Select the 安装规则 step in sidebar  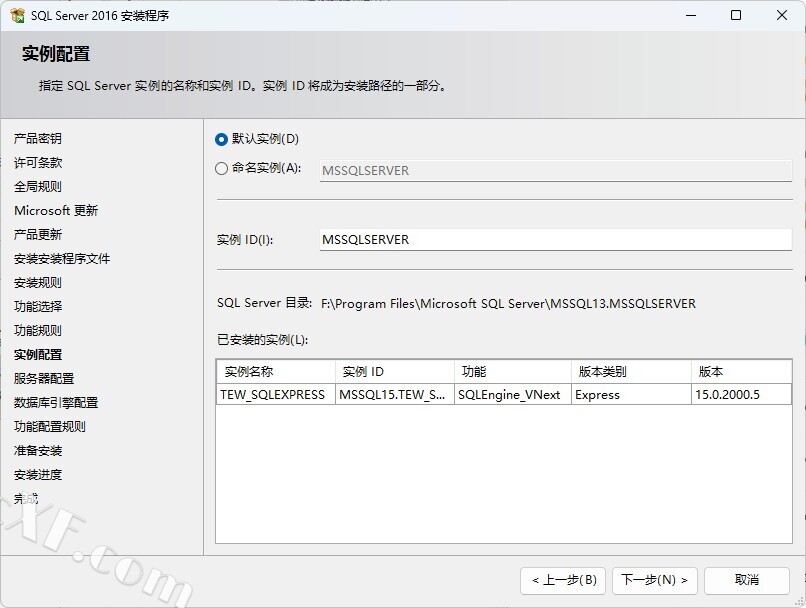pos(38,283)
